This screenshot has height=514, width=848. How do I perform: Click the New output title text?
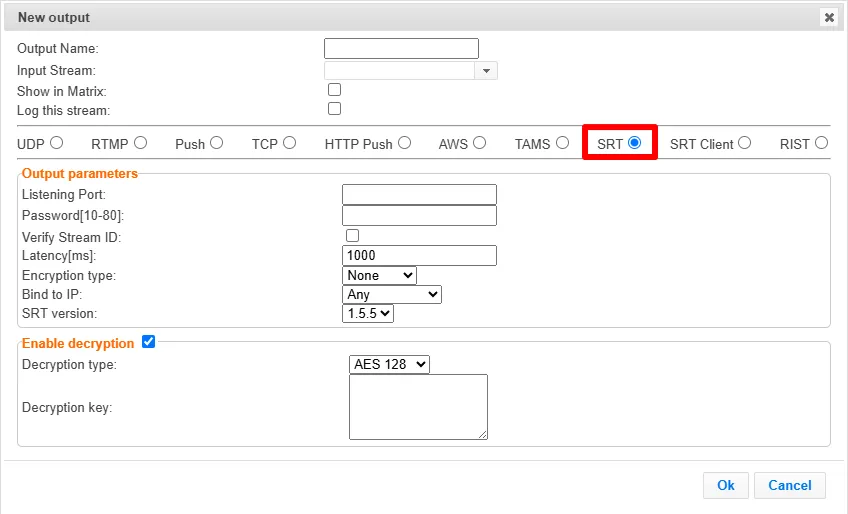click(x=54, y=17)
